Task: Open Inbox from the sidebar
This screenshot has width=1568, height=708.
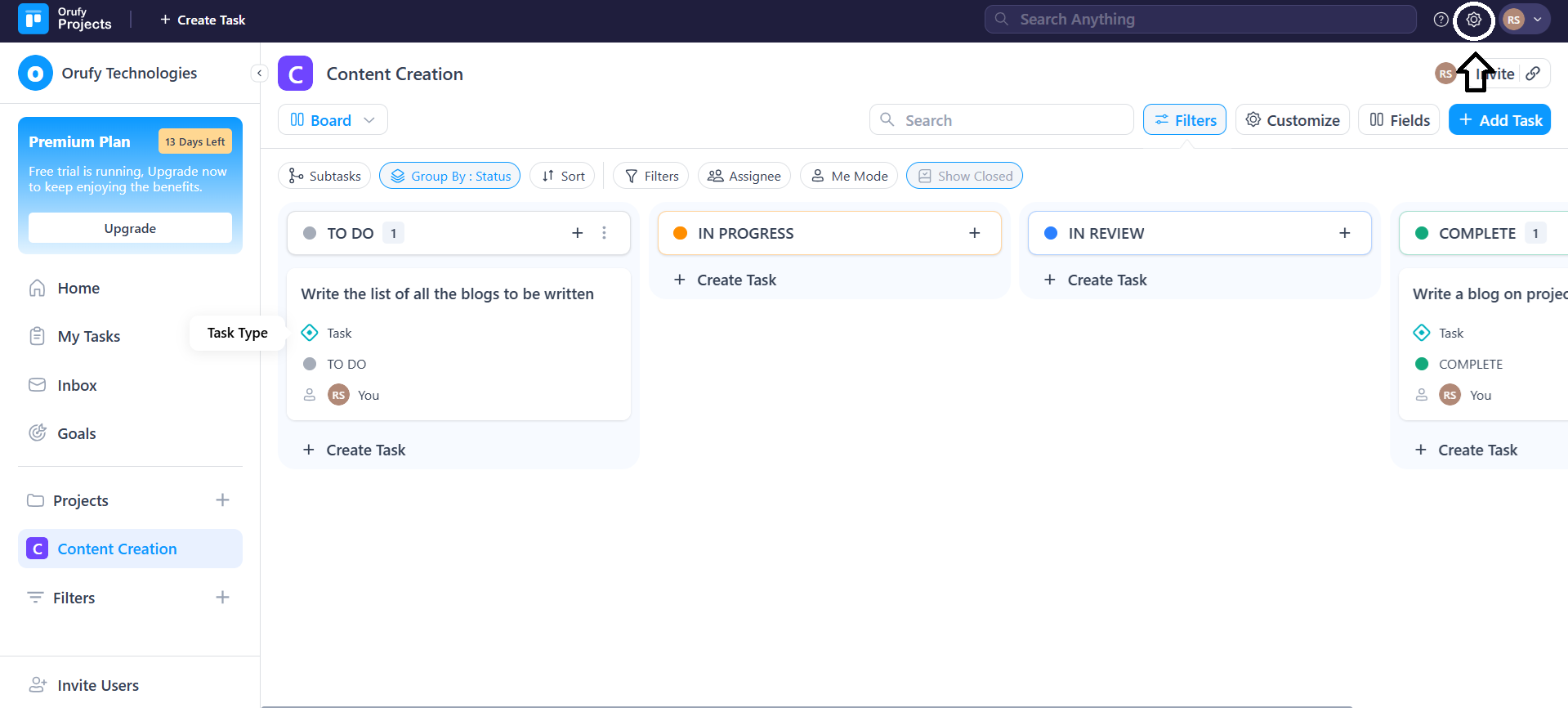Action: point(77,385)
